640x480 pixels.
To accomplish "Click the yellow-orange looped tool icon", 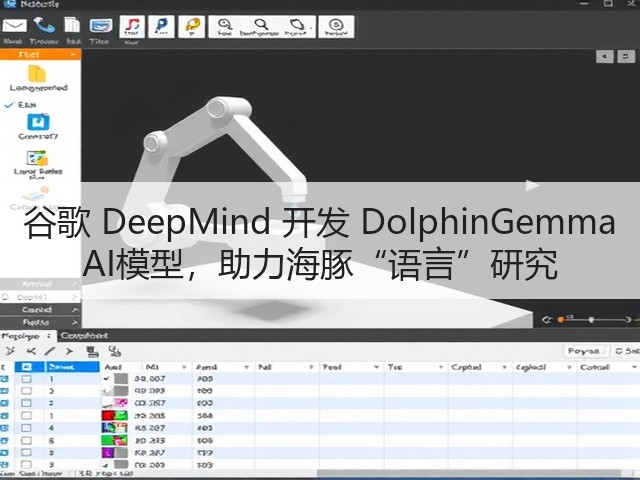I will tap(191, 27).
